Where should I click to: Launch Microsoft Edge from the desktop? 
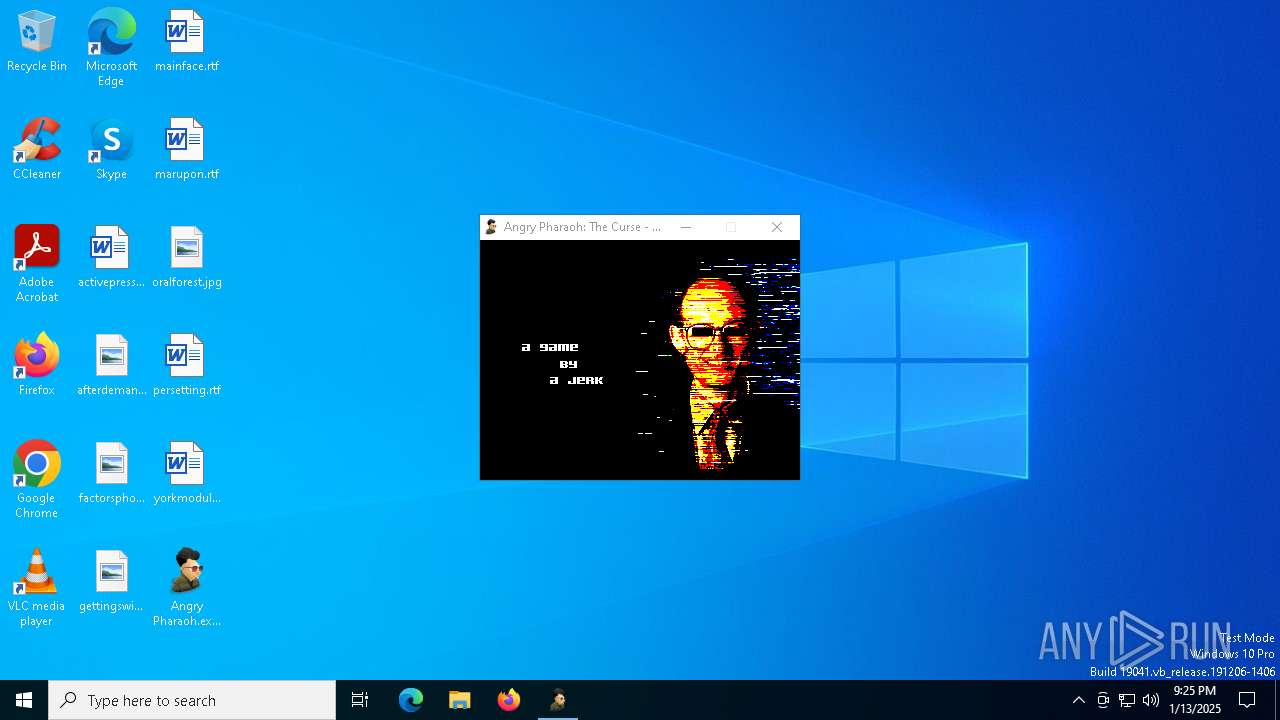(111, 47)
